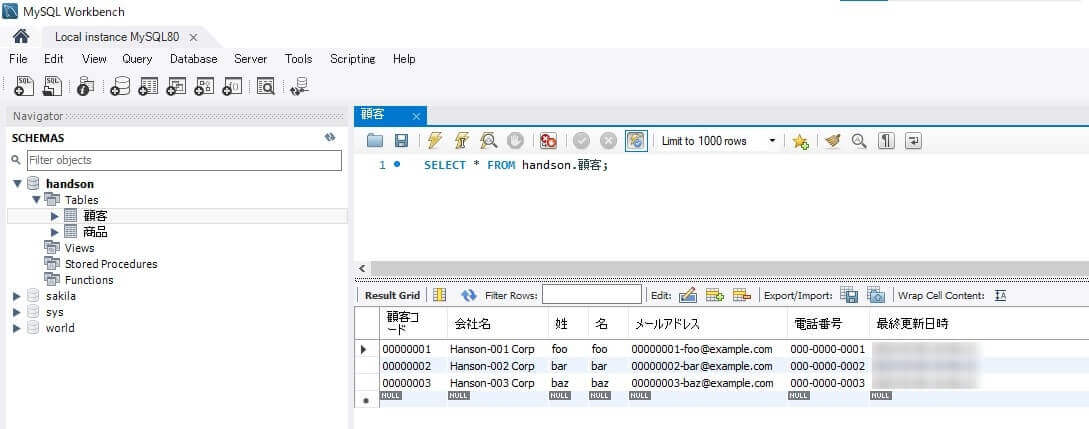Save query to snippets star icon
This screenshot has width=1089, height=429.
(800, 142)
